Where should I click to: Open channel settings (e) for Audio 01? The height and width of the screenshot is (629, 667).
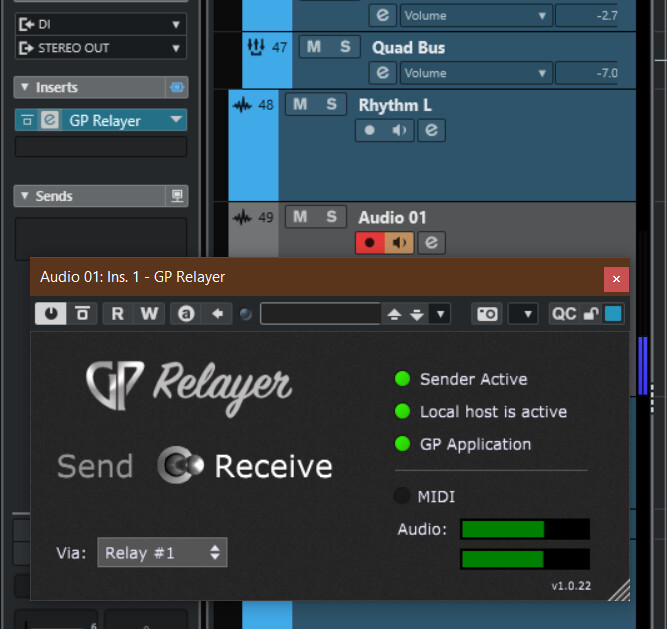431,242
